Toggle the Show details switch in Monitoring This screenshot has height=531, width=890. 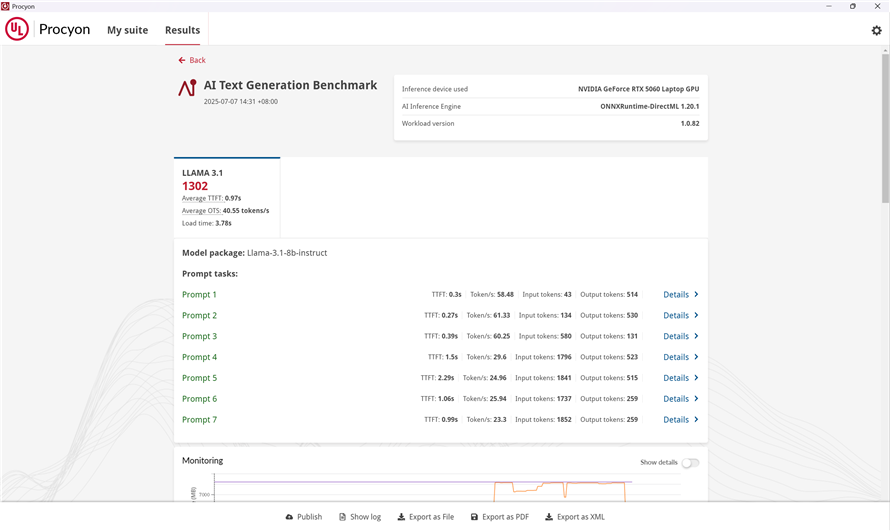click(690, 463)
